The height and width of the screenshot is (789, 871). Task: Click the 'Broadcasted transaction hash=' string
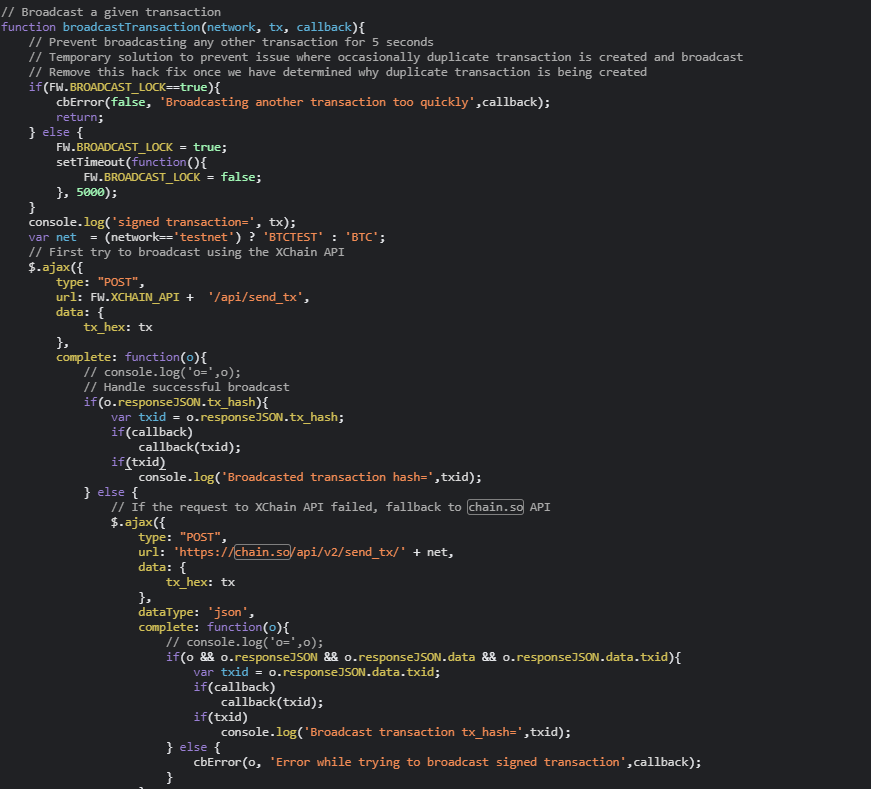point(327,477)
